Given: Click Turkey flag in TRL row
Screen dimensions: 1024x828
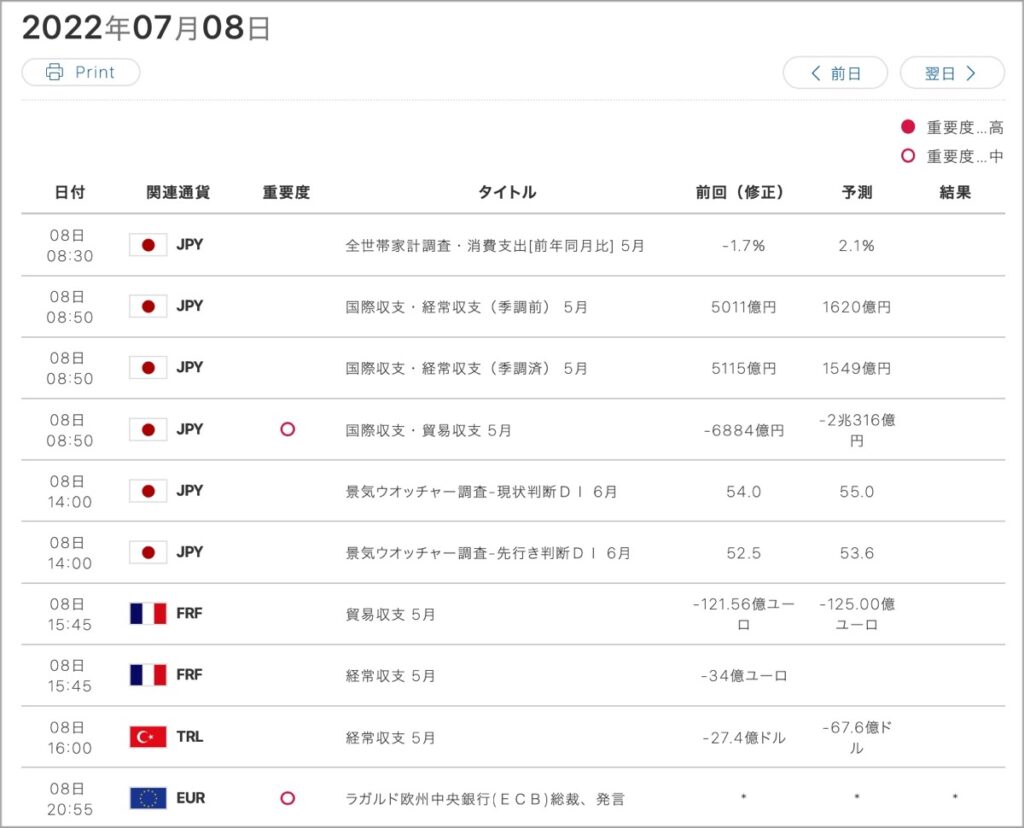Looking at the screenshot, I should (148, 737).
